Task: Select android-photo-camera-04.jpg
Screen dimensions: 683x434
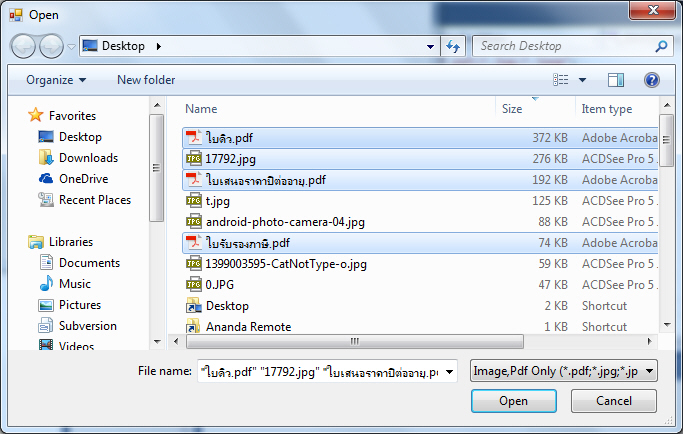Action: (285, 222)
